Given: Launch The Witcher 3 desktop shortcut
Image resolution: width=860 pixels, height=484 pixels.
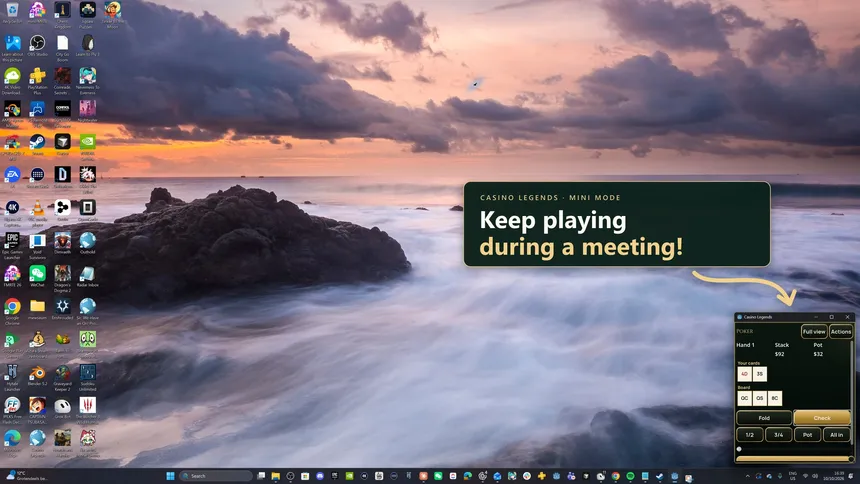Looking at the screenshot, I should 87,410.
